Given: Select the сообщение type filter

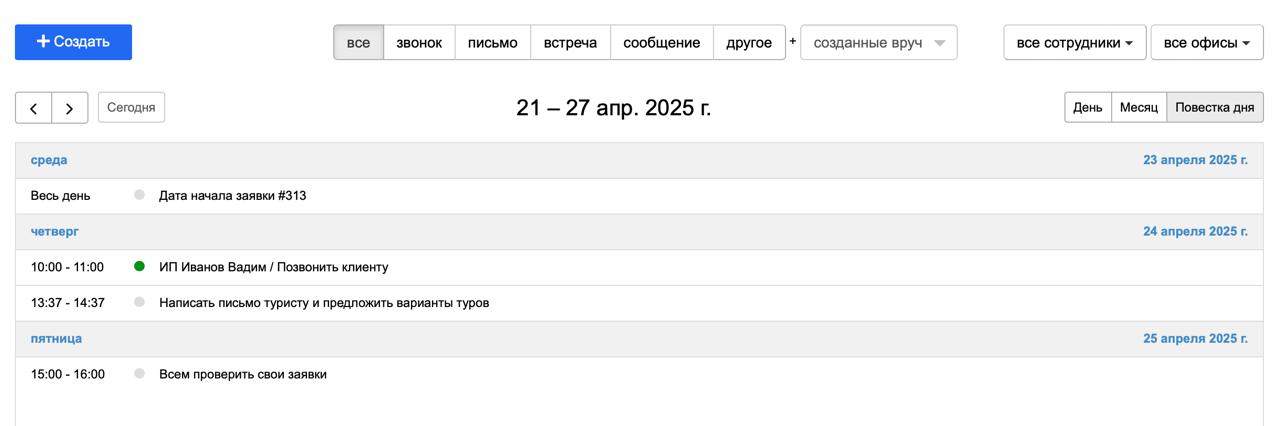Looking at the screenshot, I should pyautogui.click(x=661, y=43).
